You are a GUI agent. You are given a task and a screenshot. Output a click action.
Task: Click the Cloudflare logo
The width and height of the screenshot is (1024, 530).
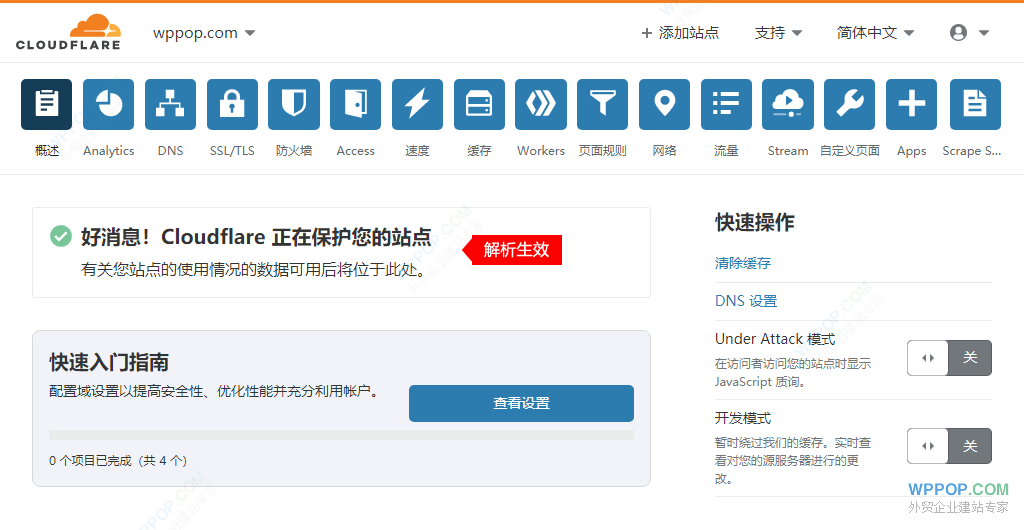pyautogui.click(x=69, y=32)
